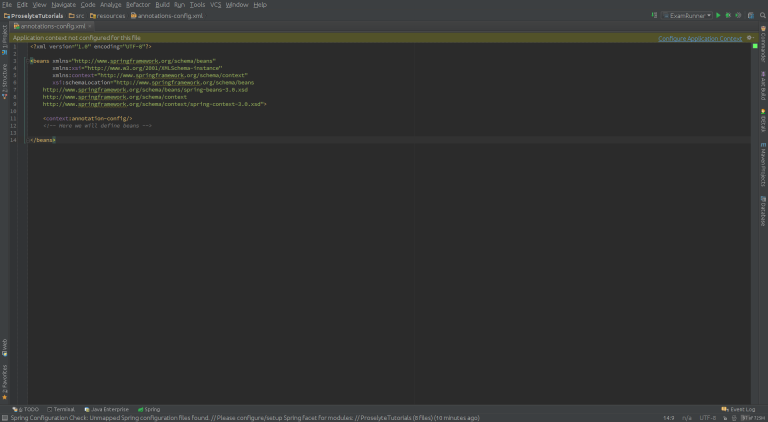
Task: Run ExamRunner with the green play button
Action: point(717,15)
